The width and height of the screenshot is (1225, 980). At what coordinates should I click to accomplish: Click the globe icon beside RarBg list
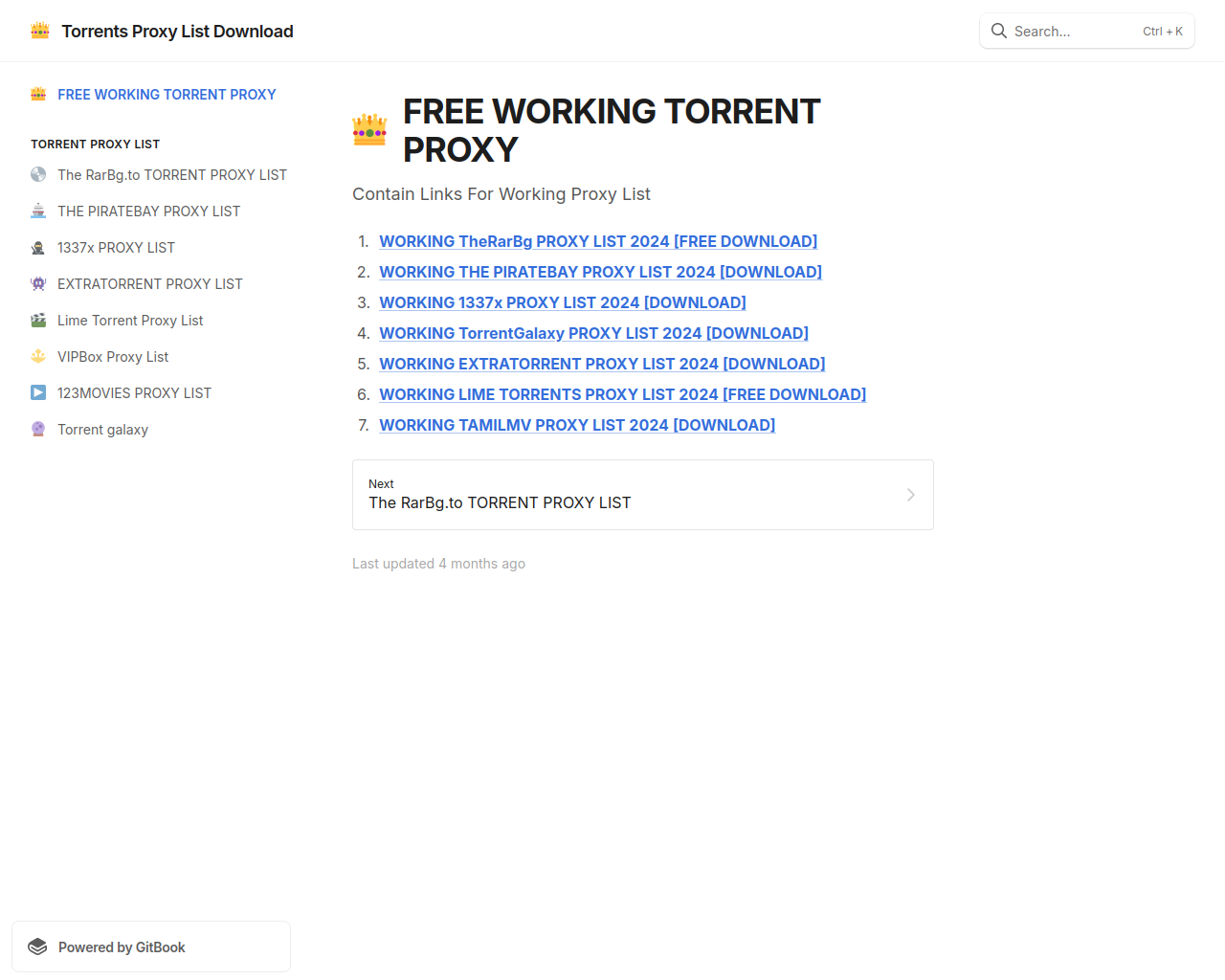click(38, 174)
